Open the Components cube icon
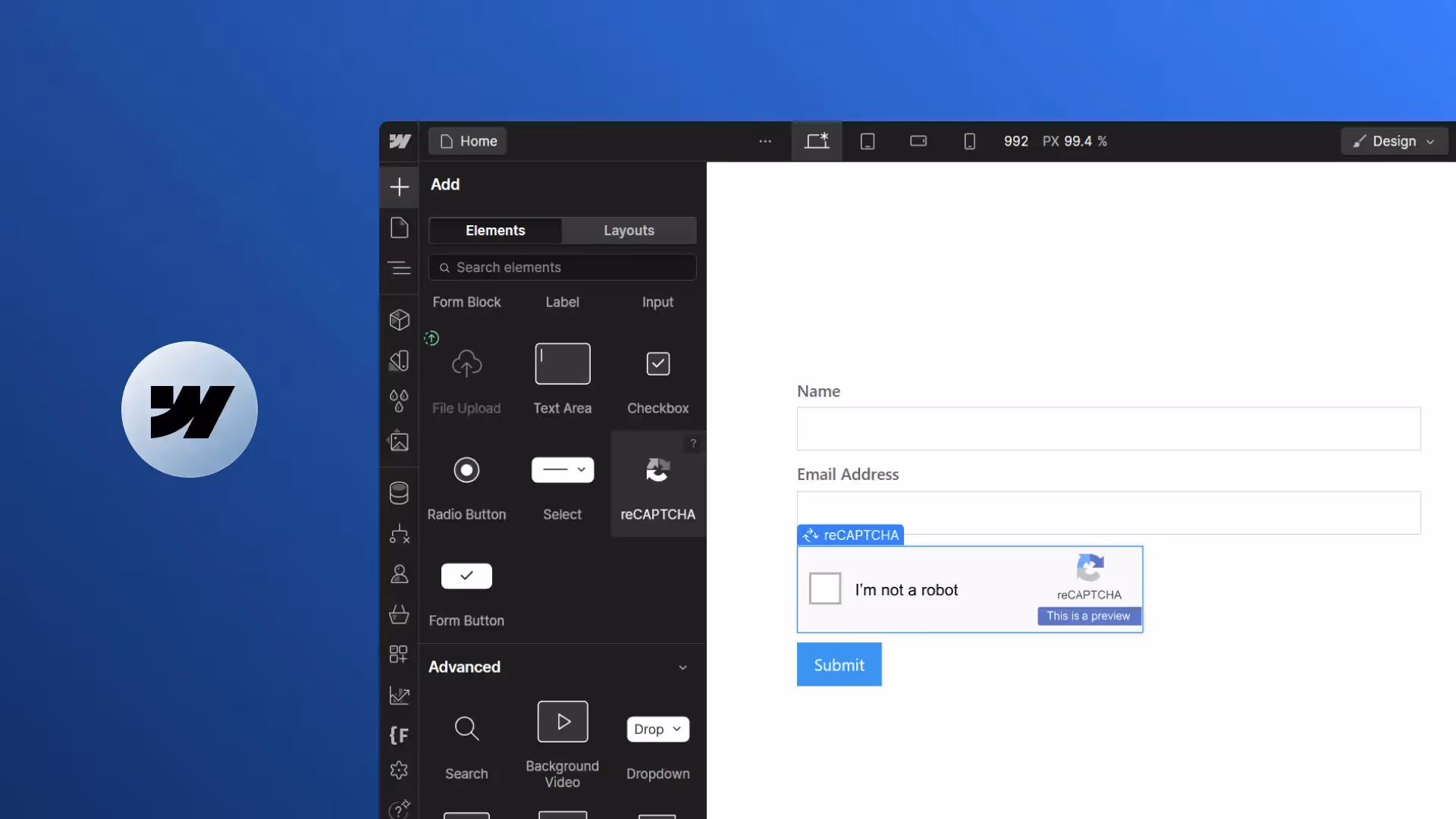The height and width of the screenshot is (819, 1456). click(399, 320)
